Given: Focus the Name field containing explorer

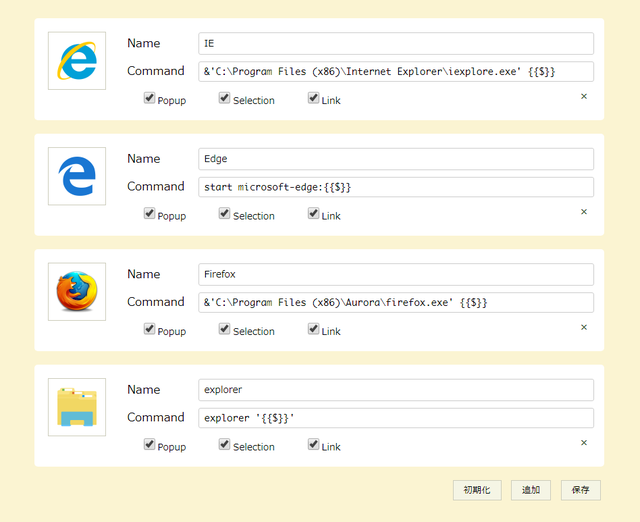Looking at the screenshot, I should click(396, 390).
